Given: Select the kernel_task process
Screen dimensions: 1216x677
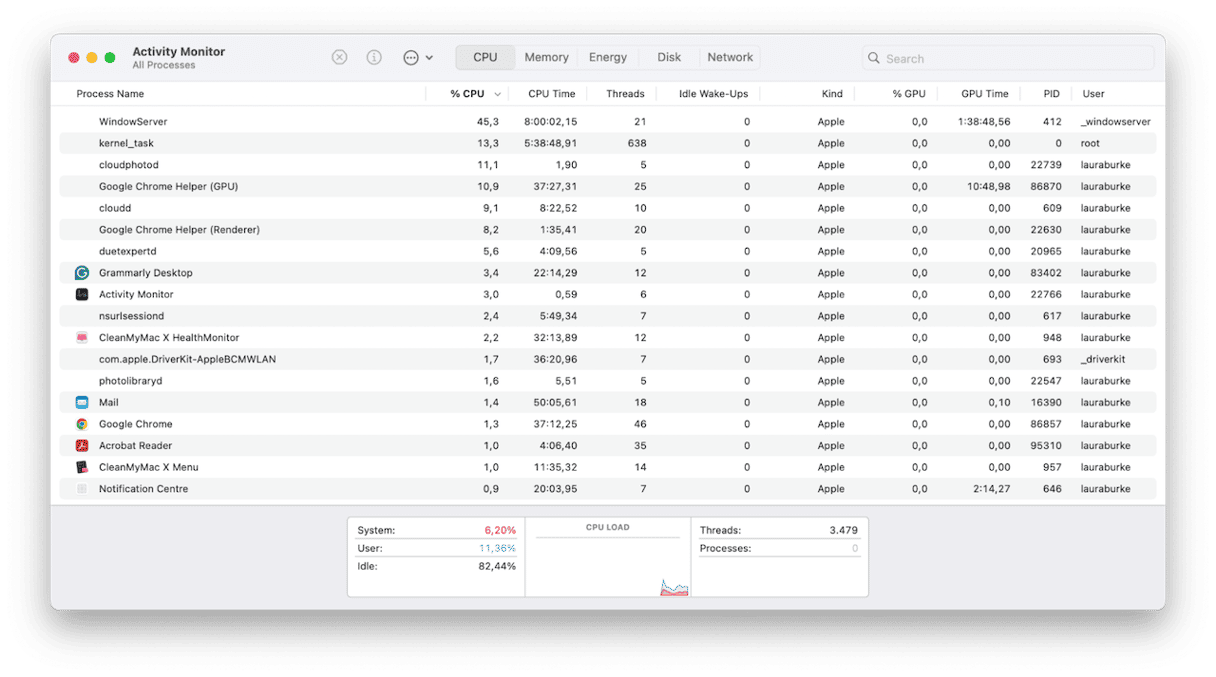Looking at the screenshot, I should point(400,142).
